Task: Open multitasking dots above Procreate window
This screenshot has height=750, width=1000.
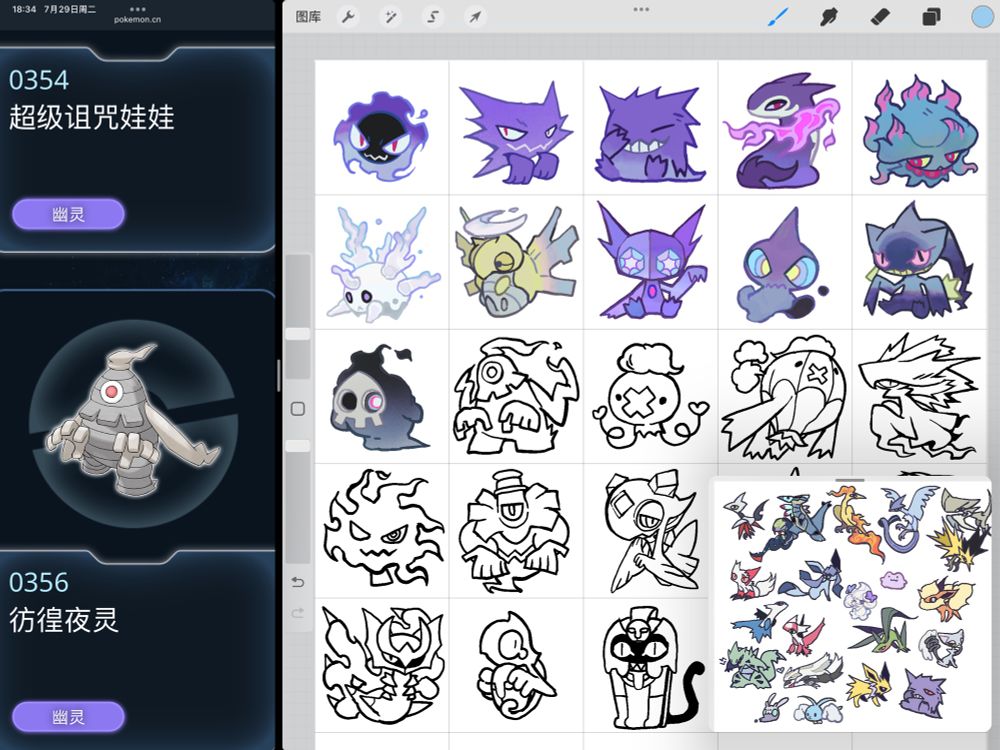Action: (641, 9)
